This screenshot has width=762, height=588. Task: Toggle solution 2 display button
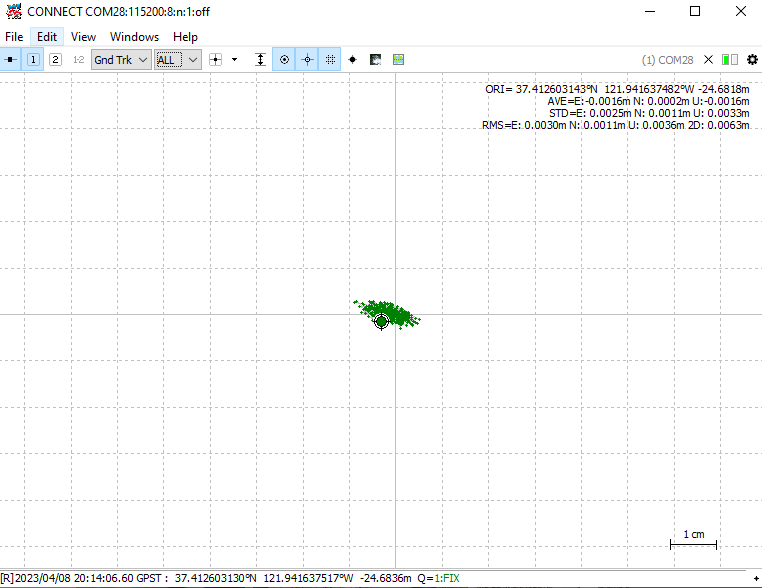pos(55,60)
